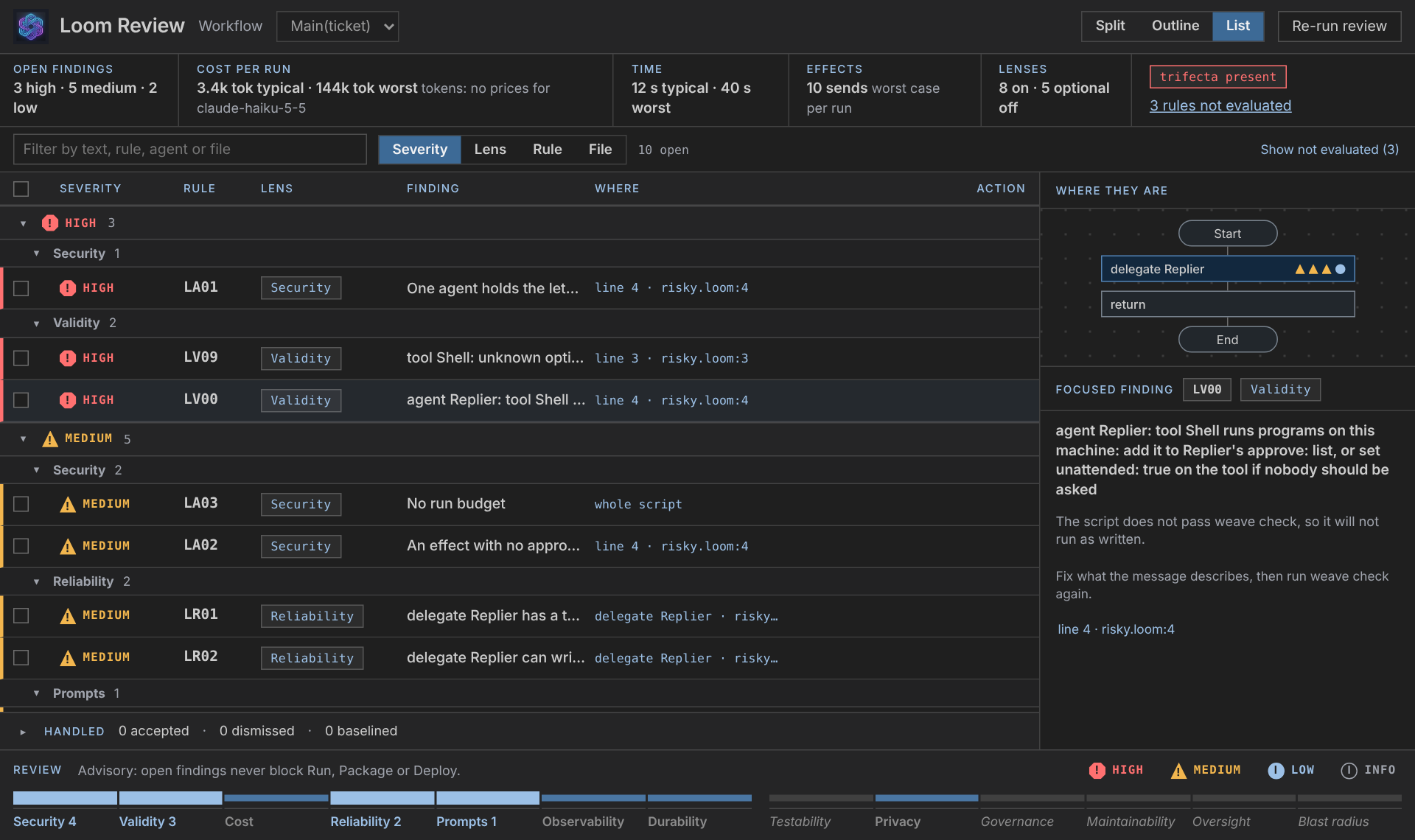This screenshot has height=840, width=1415.
Task: Click the MEDIUM legend icon in footer
Action: click(x=1179, y=771)
